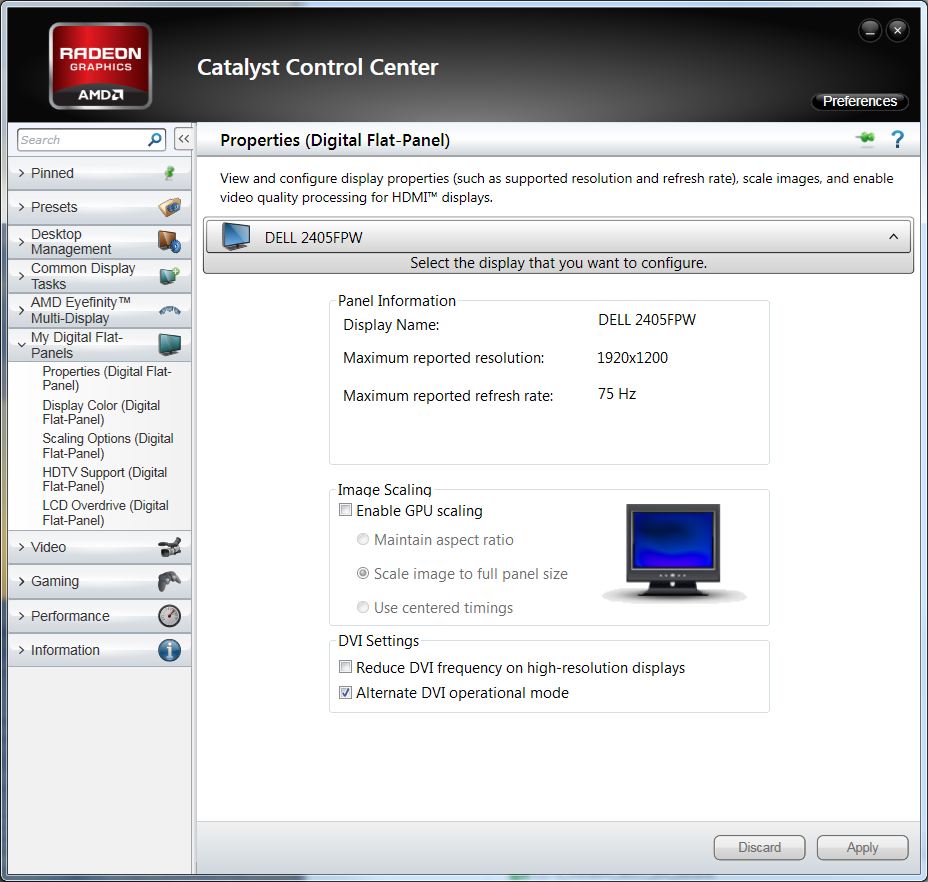Viewport: 928px width, 882px height.
Task: Open LCD Overdrive (Digital Flat-Panel) page
Action: pyautogui.click(x=105, y=513)
